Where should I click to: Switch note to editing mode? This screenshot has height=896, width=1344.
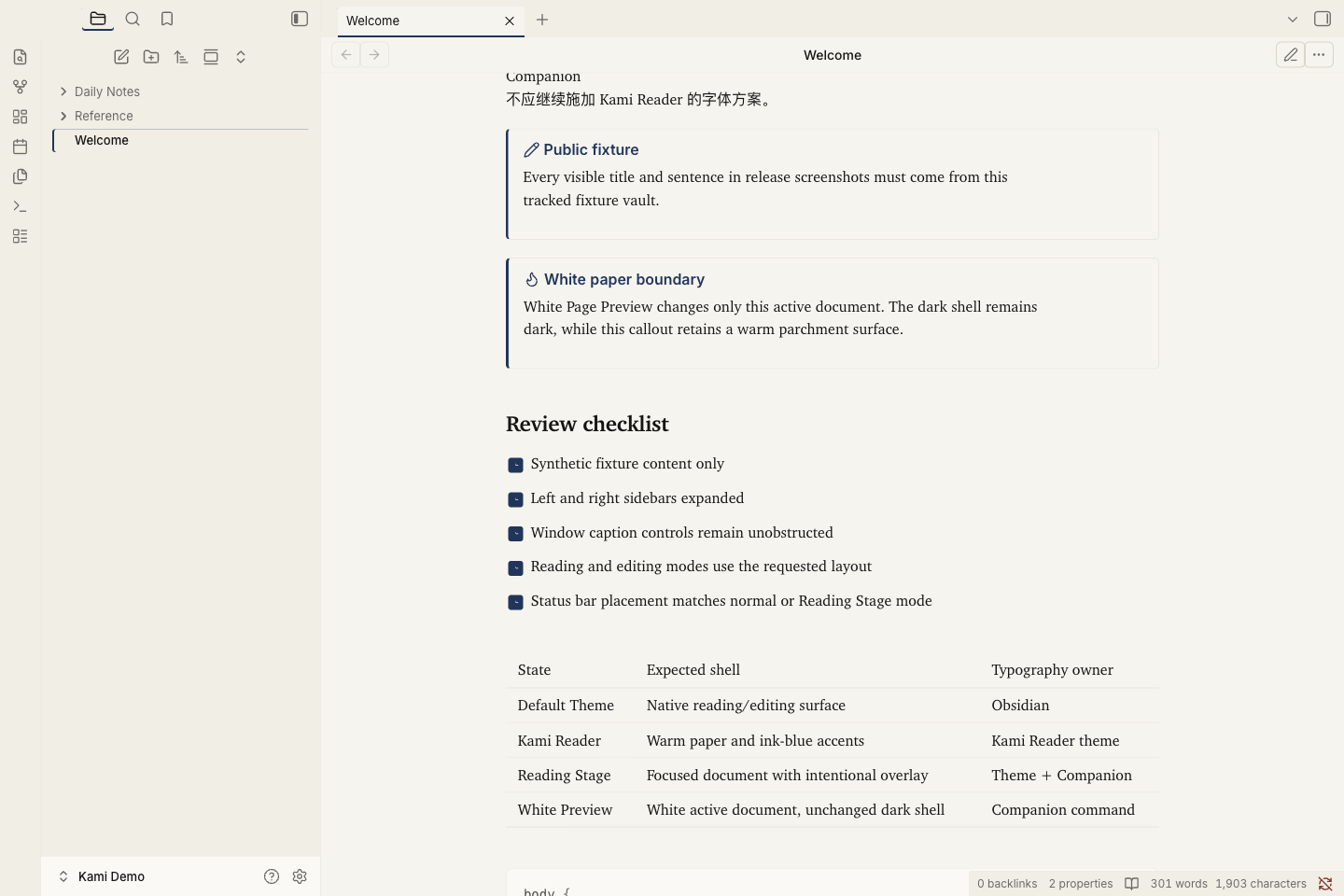pos(1291,55)
